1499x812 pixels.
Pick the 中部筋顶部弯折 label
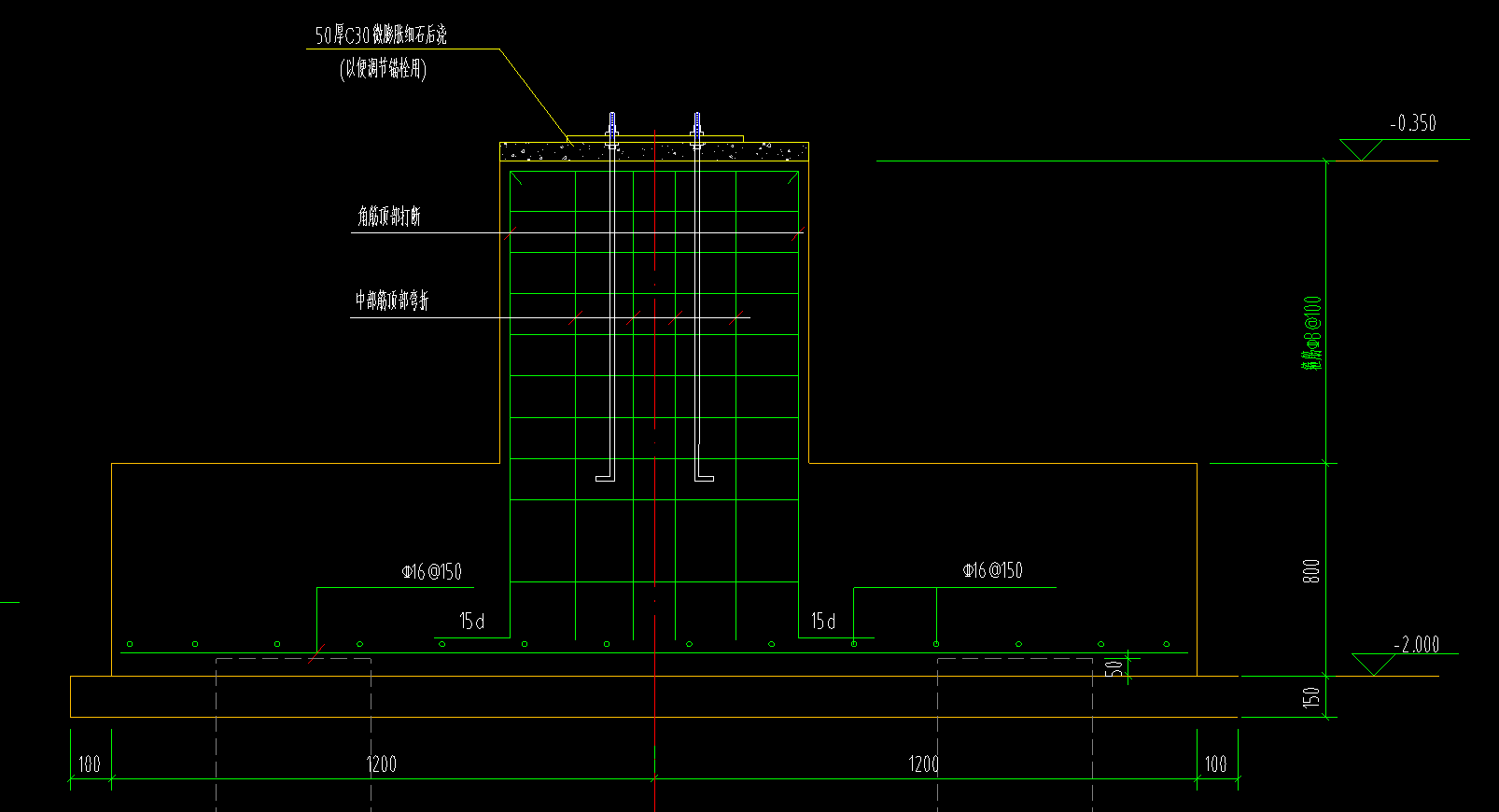tap(392, 301)
